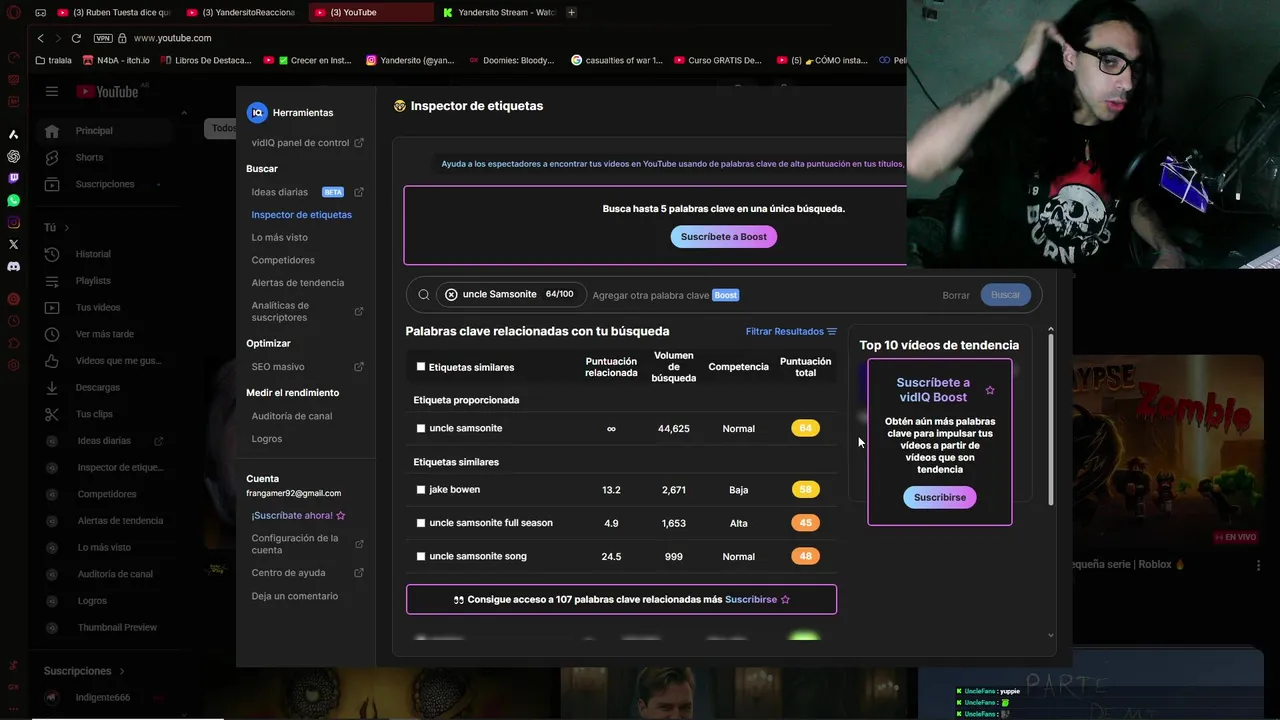
Task: Open the Filtrar Resultados filter dropdown
Action: pyautogui.click(x=791, y=331)
